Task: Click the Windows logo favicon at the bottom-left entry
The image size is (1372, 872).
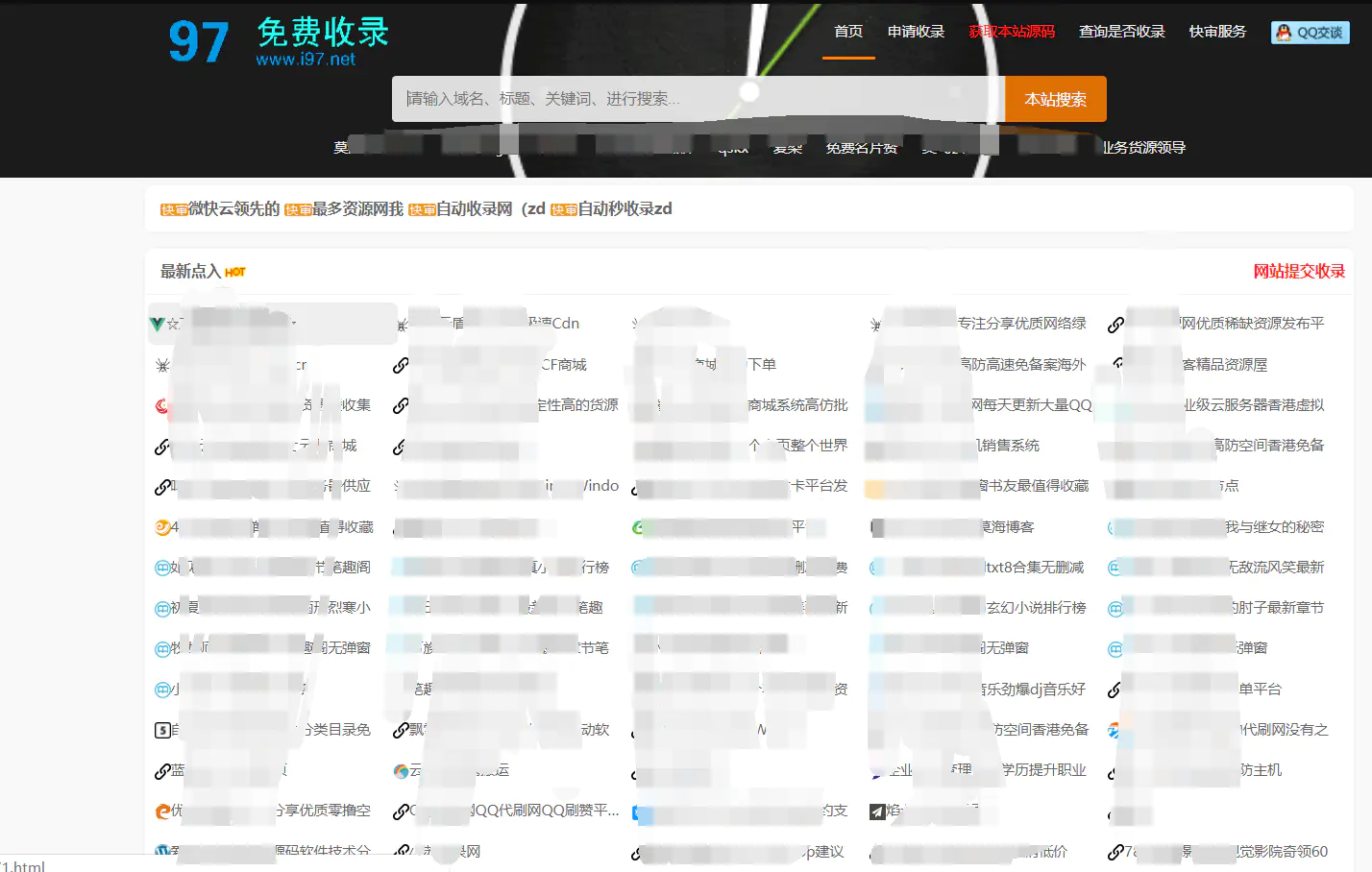Action: tap(162, 851)
